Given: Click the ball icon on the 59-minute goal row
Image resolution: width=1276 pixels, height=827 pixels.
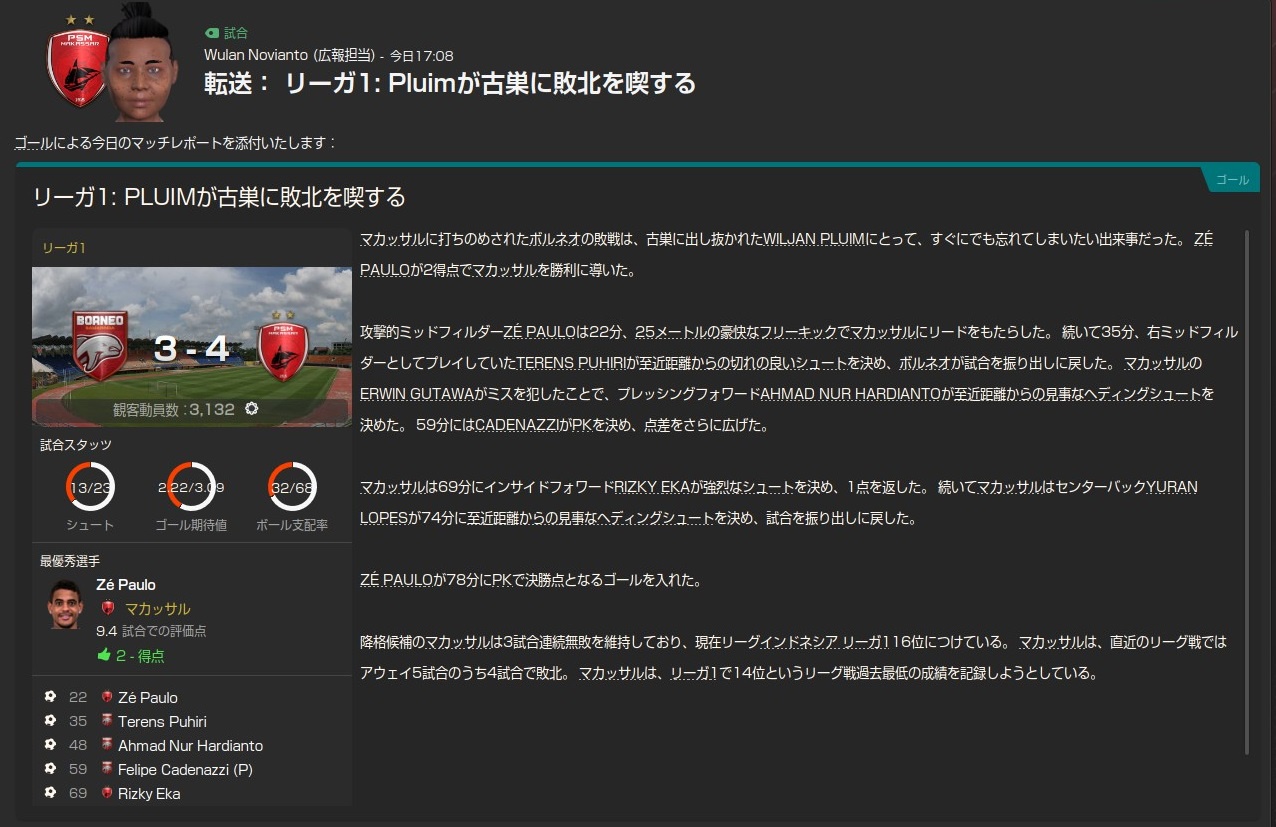Looking at the screenshot, I should point(50,769).
